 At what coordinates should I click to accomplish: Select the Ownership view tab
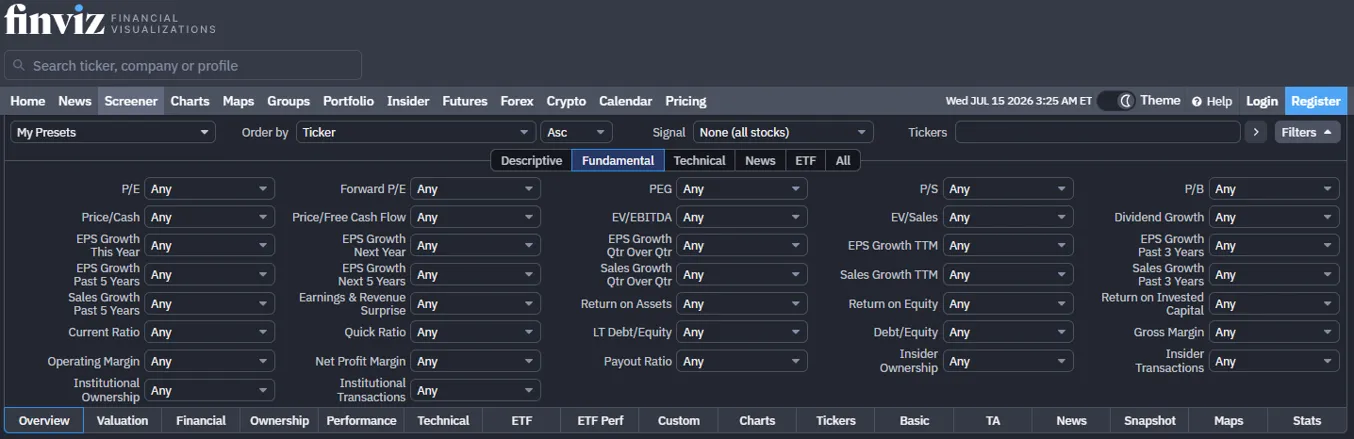(279, 421)
